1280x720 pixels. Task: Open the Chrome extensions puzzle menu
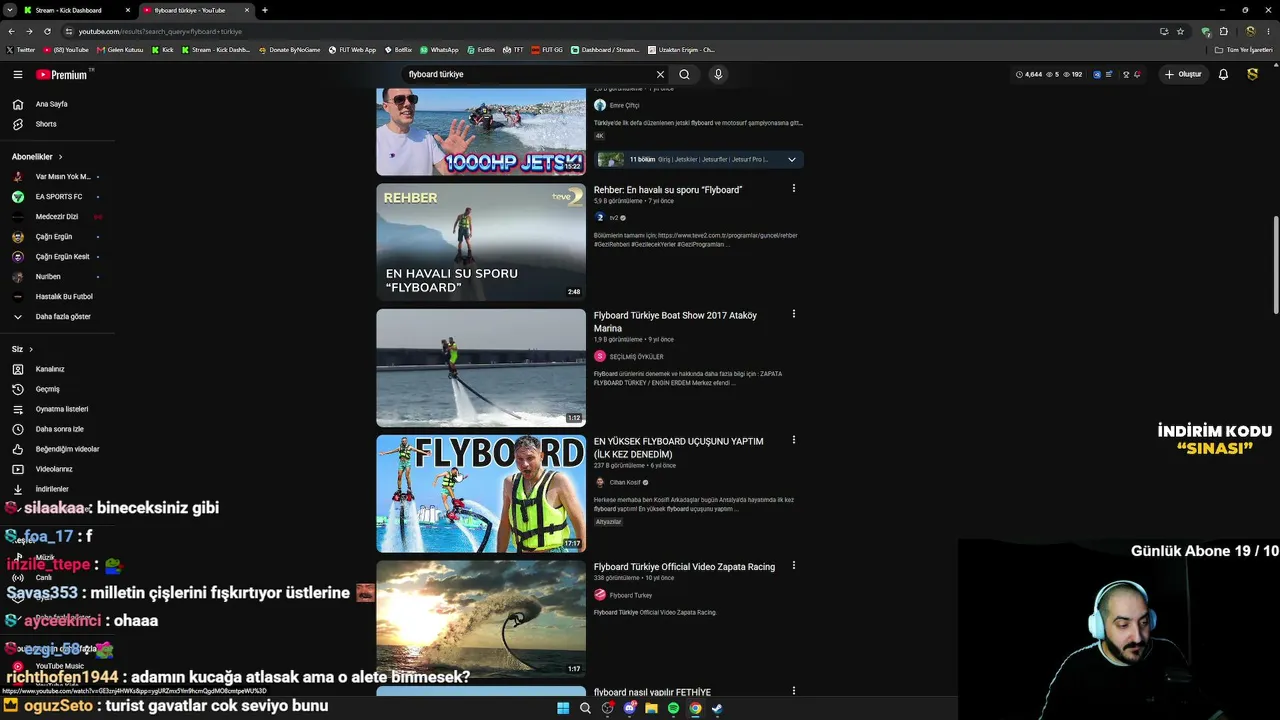[1223, 31]
